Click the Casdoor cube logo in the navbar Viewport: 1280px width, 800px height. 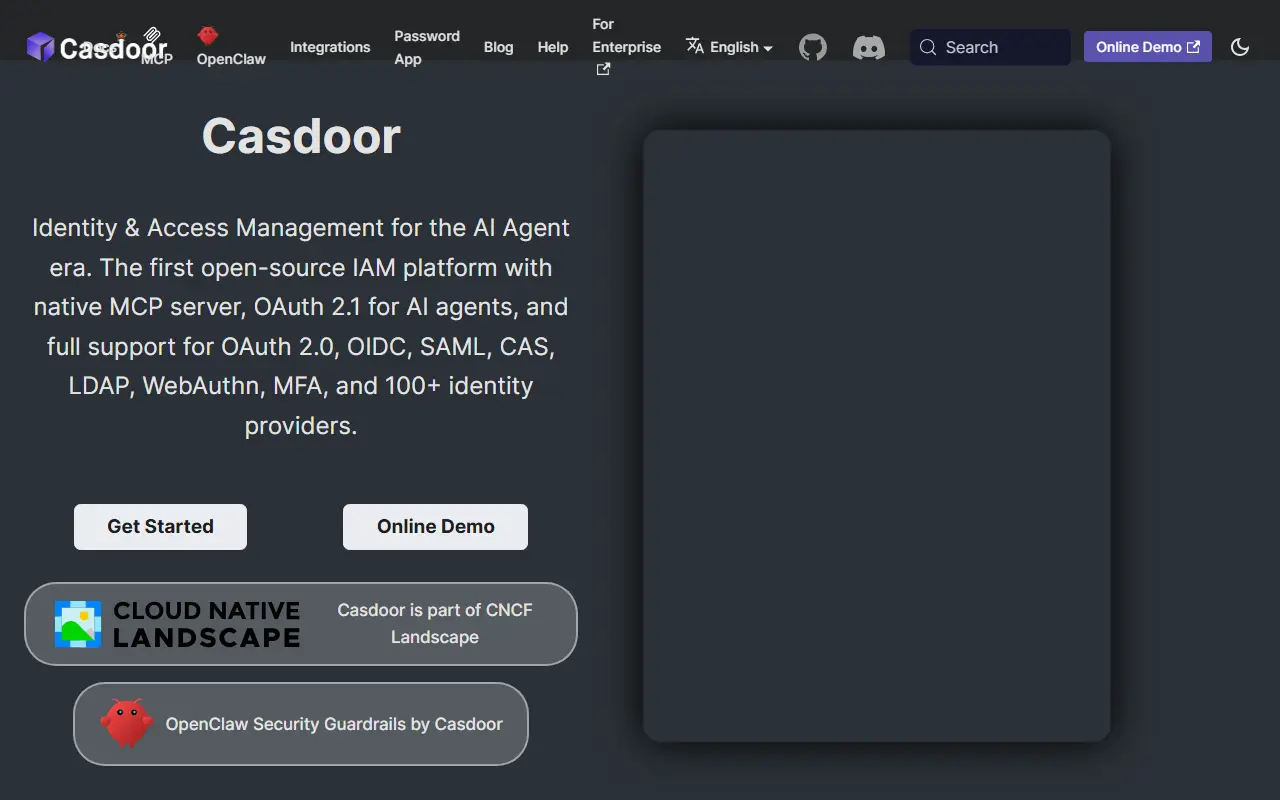[x=41, y=47]
